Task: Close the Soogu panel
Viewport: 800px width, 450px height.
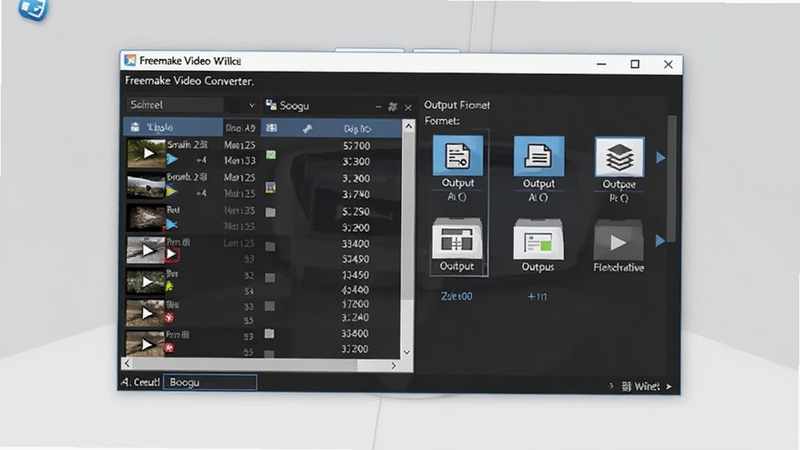Action: point(408,107)
